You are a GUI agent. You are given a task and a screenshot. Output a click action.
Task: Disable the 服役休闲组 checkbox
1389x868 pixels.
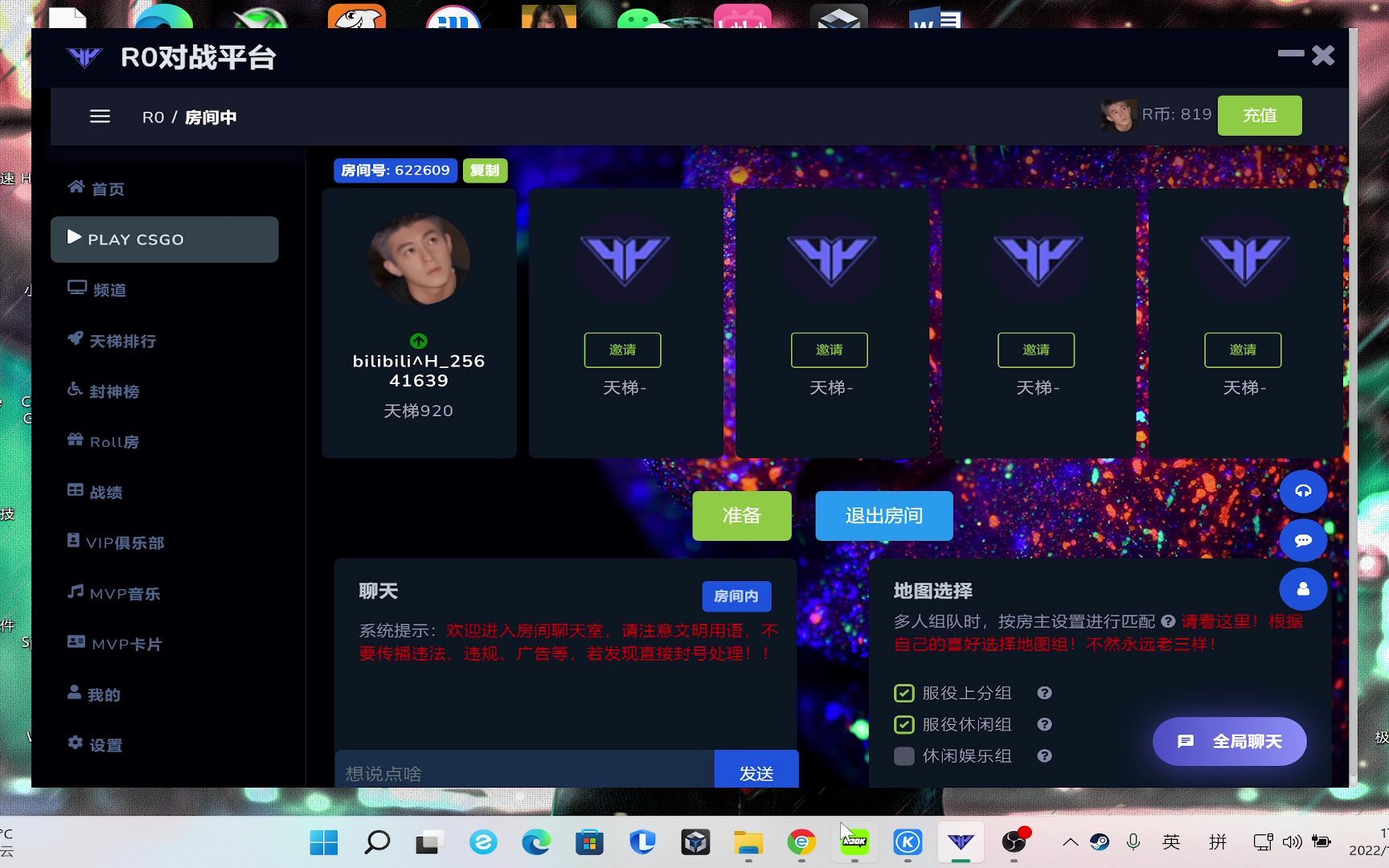point(903,724)
